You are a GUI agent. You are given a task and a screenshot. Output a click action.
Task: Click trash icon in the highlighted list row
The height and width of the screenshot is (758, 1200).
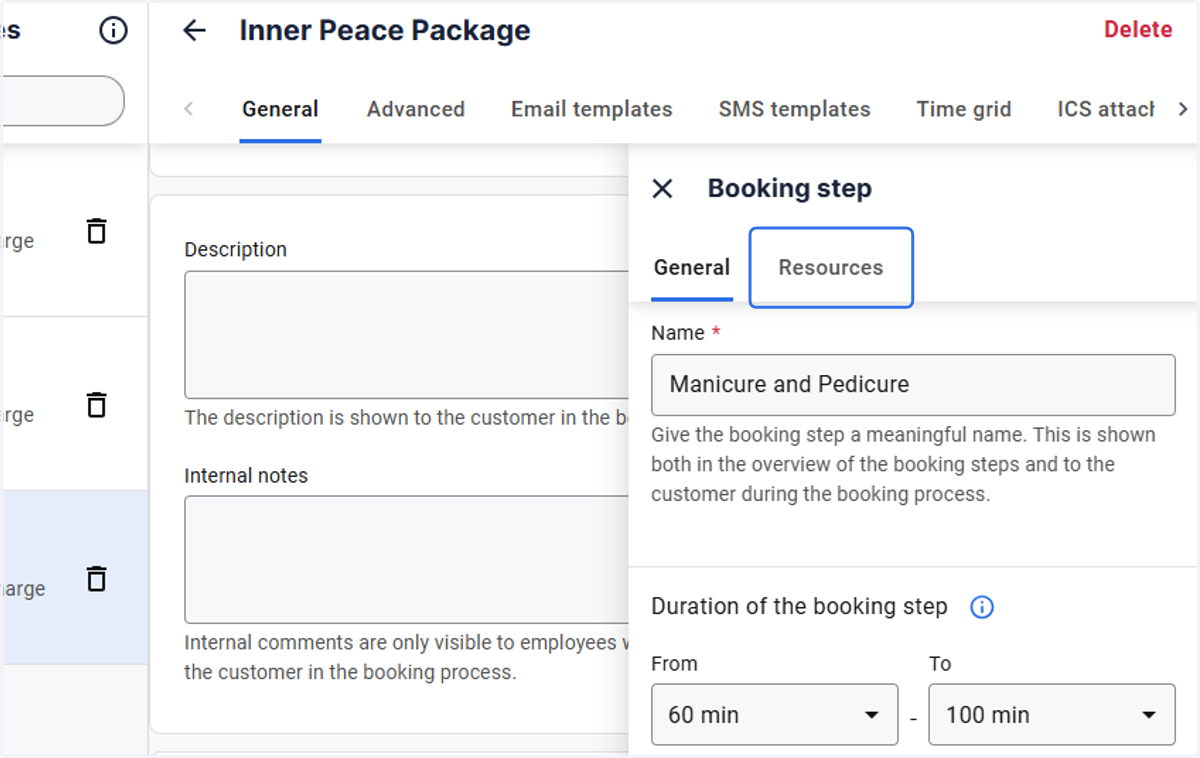coord(96,579)
